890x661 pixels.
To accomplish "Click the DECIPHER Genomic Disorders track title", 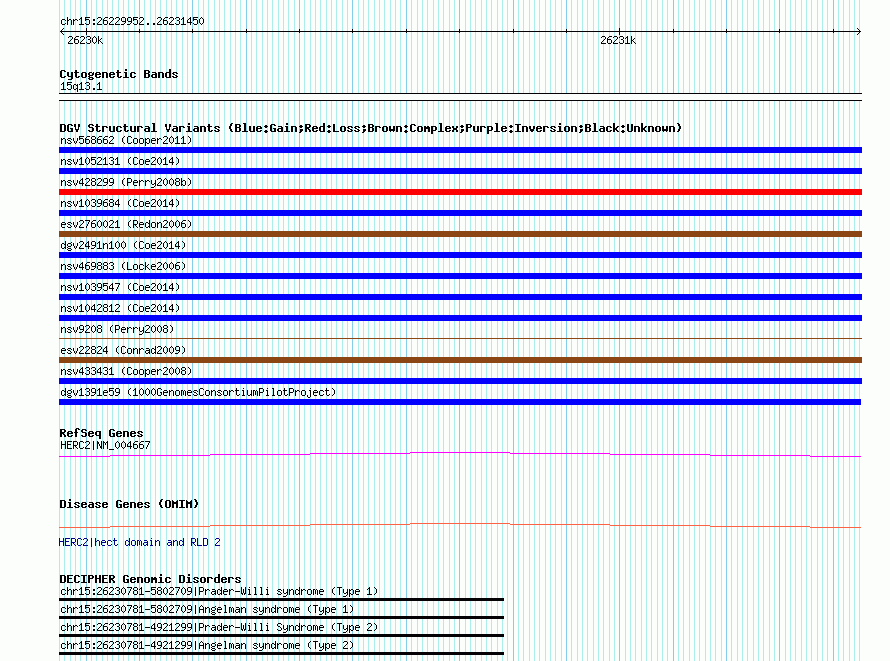I will coord(150,579).
